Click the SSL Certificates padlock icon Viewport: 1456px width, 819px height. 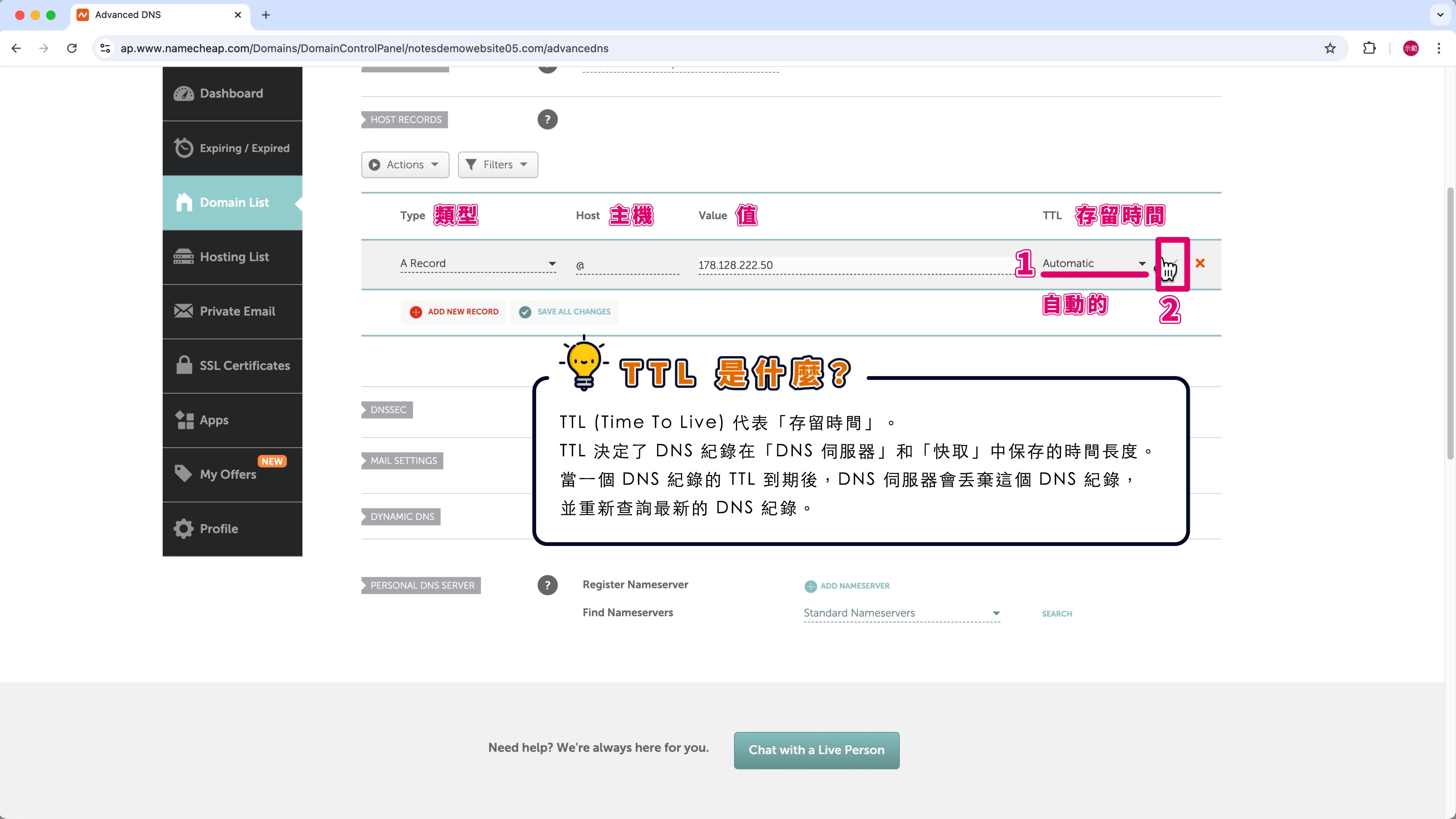[183, 365]
